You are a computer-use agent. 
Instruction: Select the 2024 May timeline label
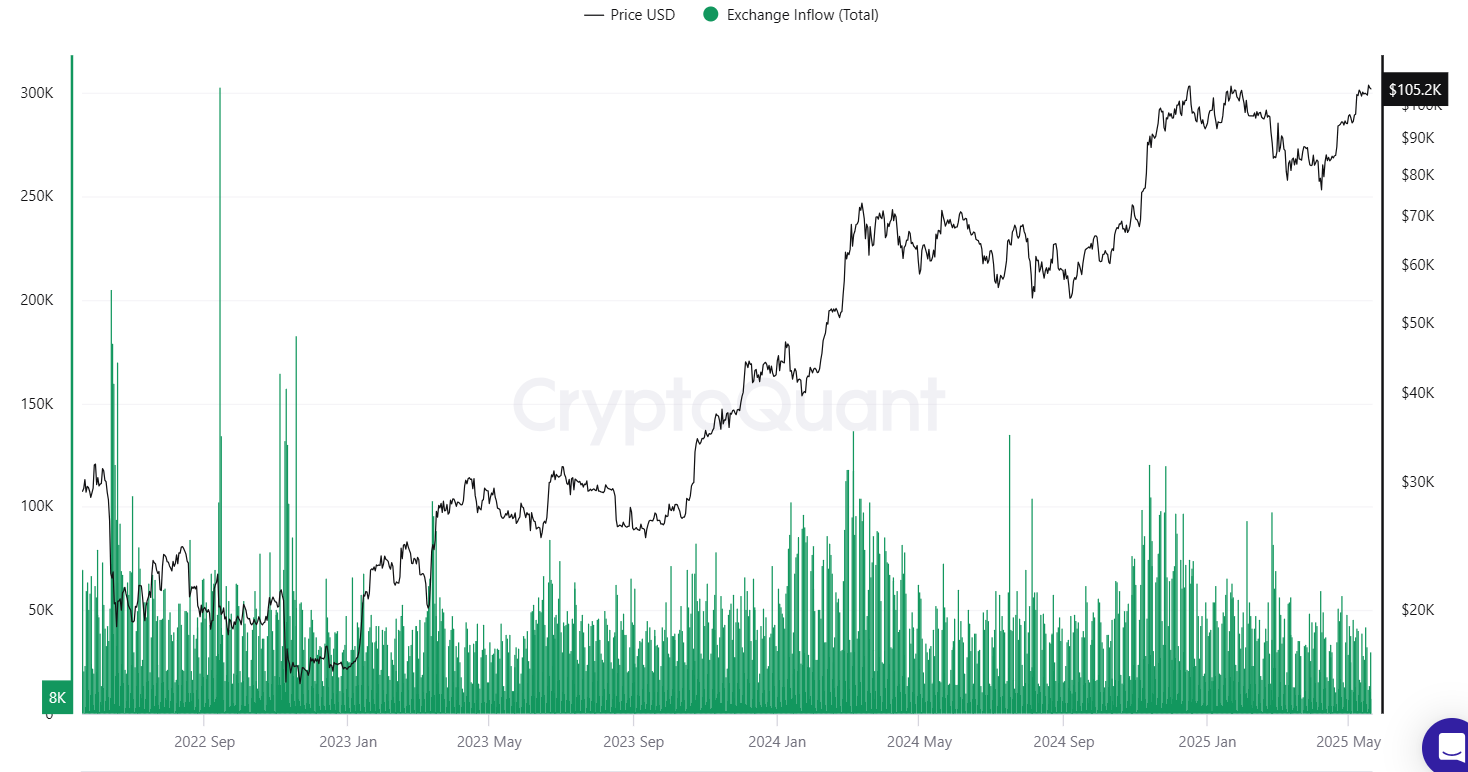919,742
